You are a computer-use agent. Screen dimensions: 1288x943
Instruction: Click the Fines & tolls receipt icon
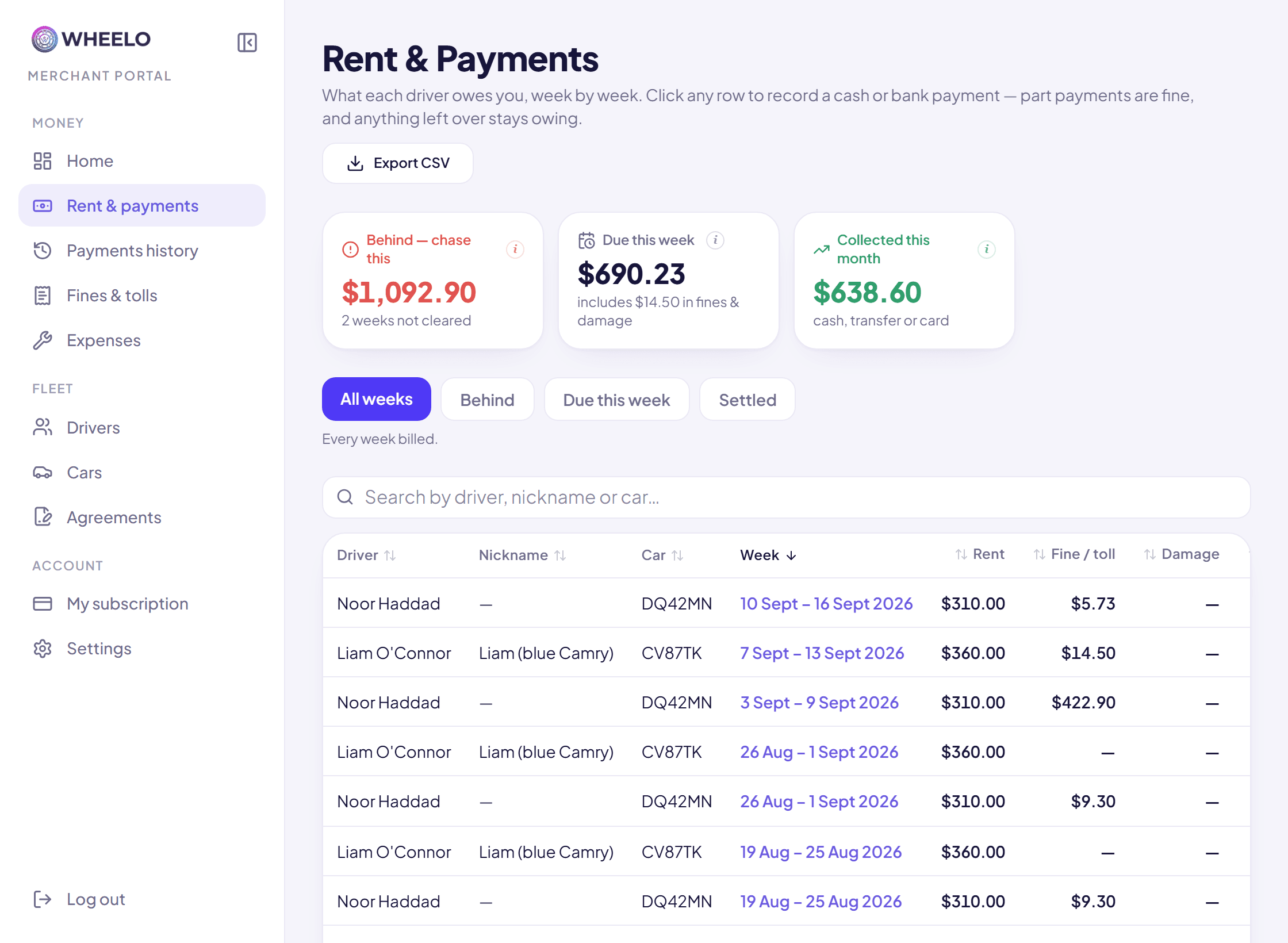[x=43, y=296]
